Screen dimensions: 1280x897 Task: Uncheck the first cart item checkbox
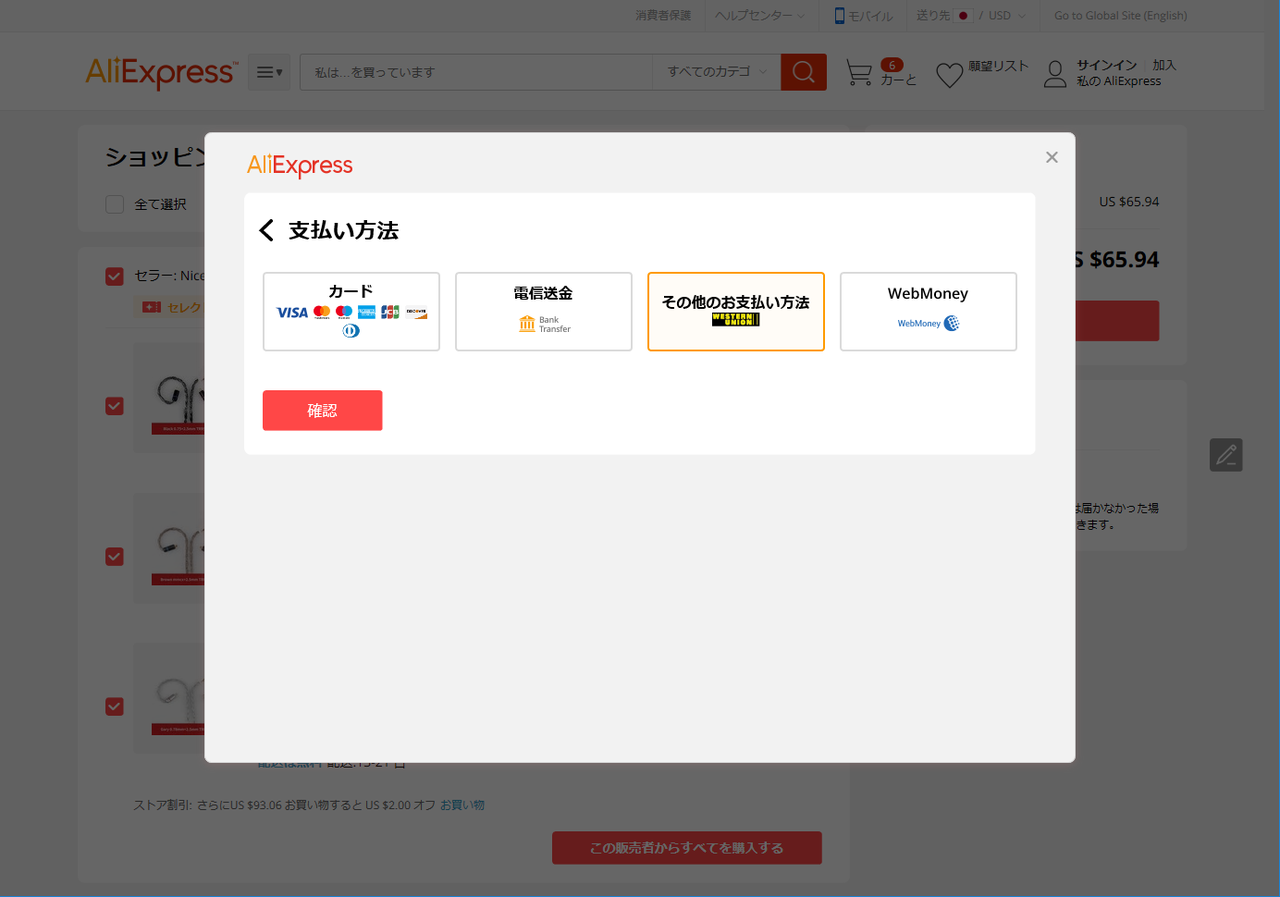[115, 406]
